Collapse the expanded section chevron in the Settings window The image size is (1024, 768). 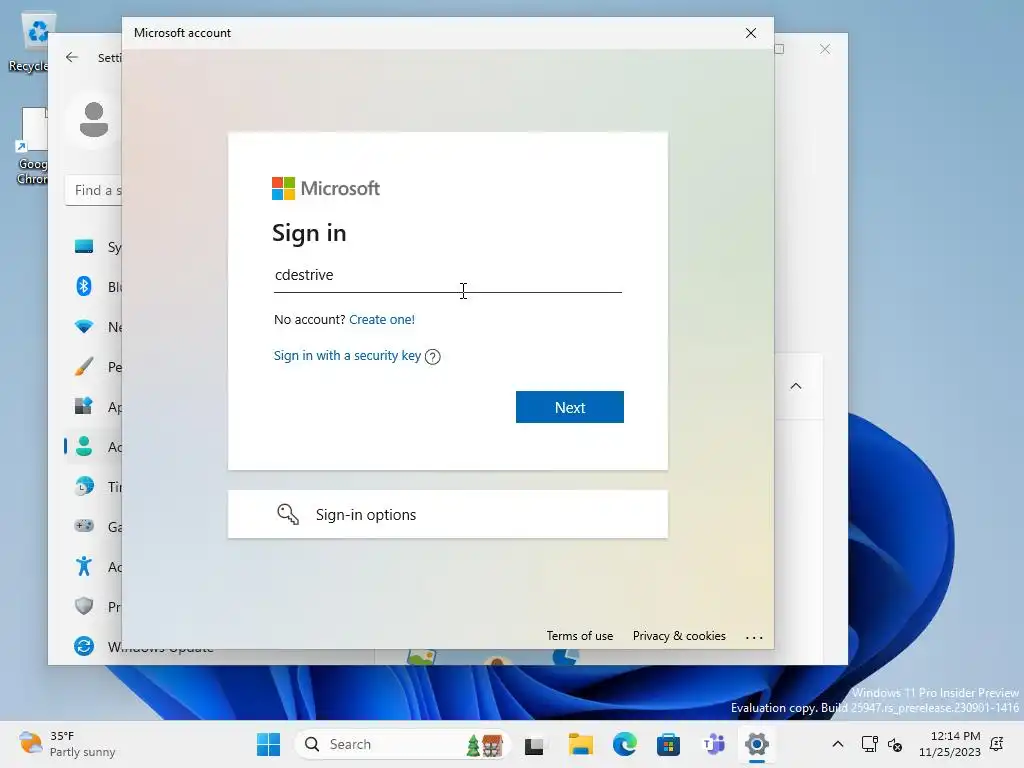point(795,386)
